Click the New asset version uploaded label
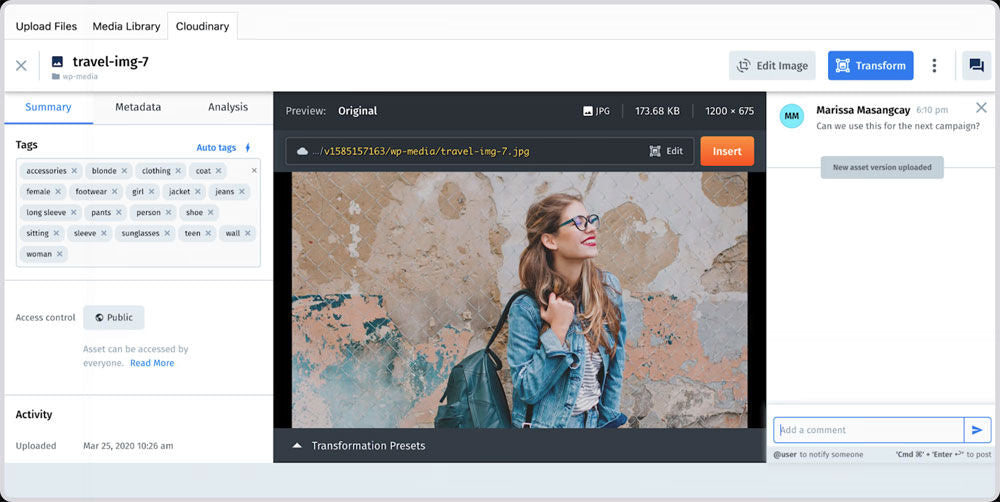 (882, 167)
